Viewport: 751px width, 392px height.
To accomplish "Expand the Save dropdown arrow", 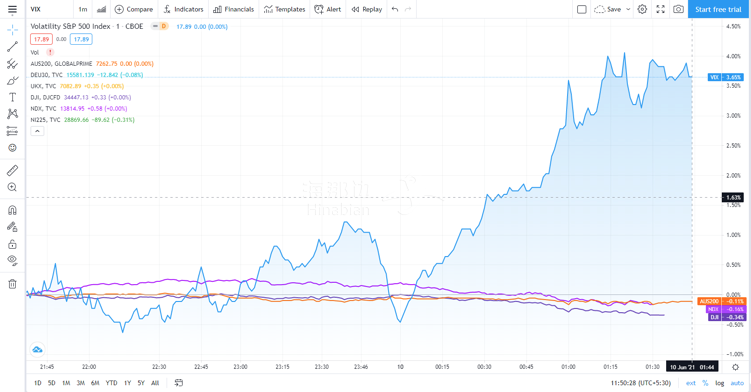I will (628, 9).
